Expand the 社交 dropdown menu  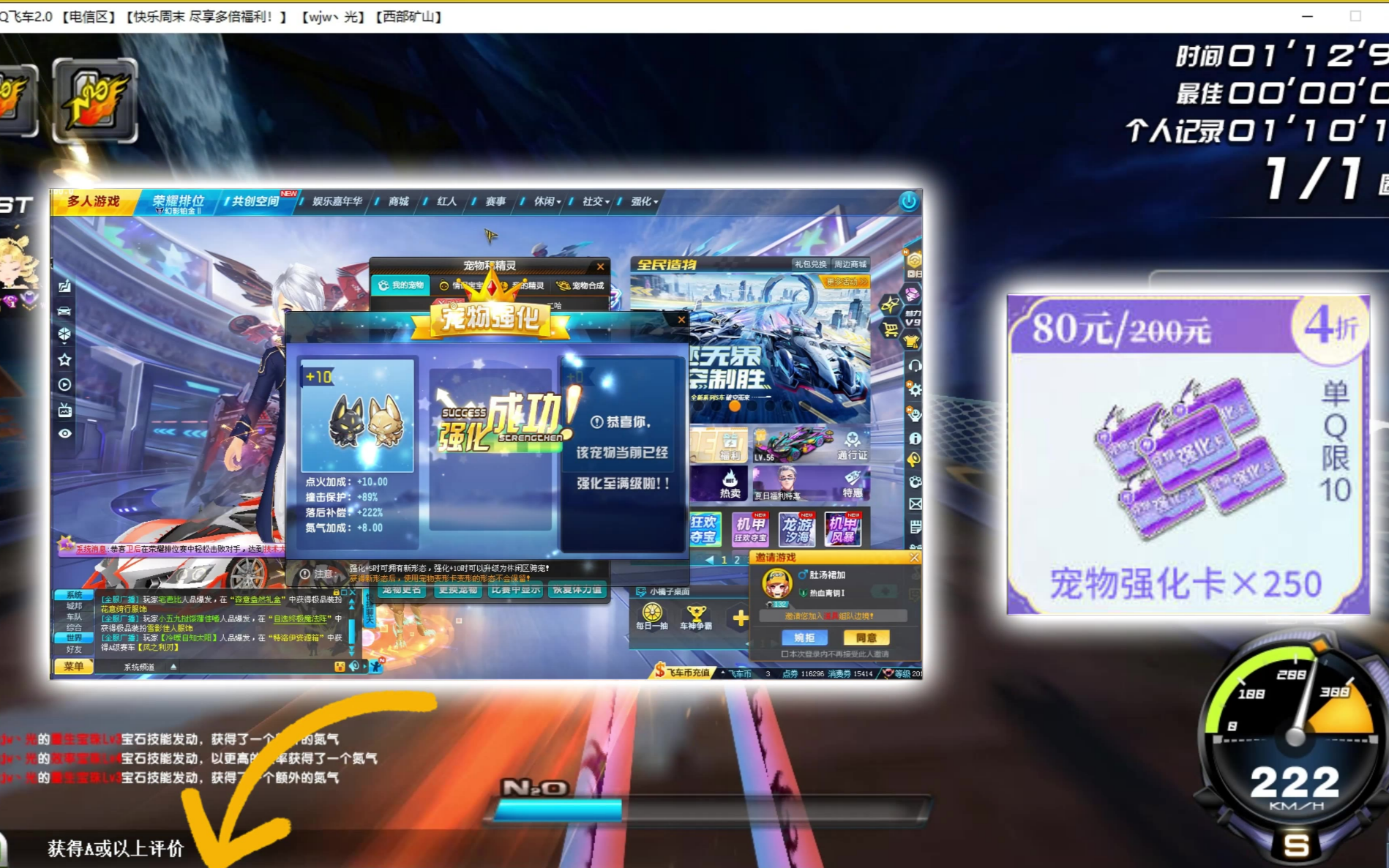click(x=596, y=201)
